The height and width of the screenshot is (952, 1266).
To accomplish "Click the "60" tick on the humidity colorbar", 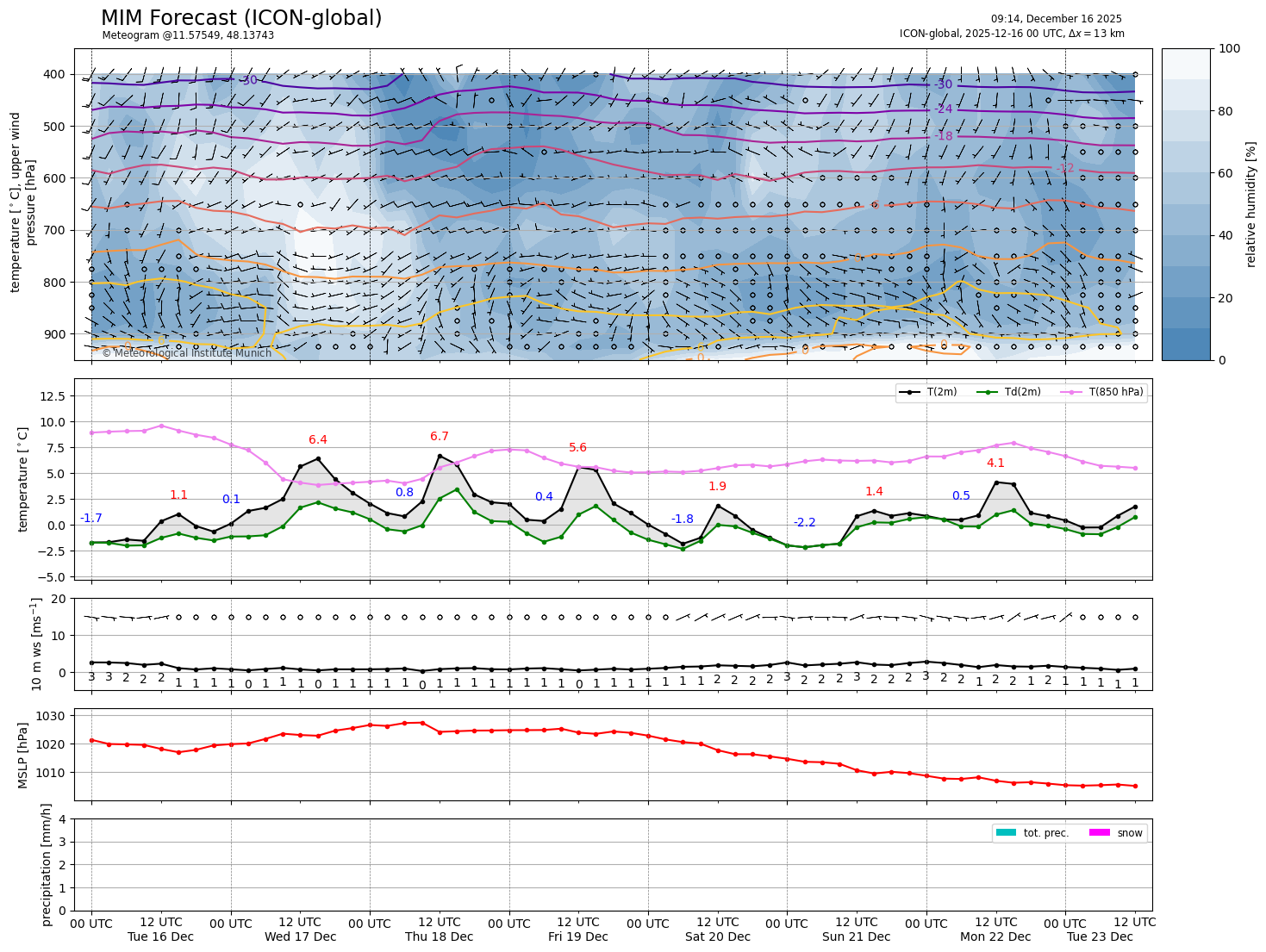I will (x=1226, y=173).
